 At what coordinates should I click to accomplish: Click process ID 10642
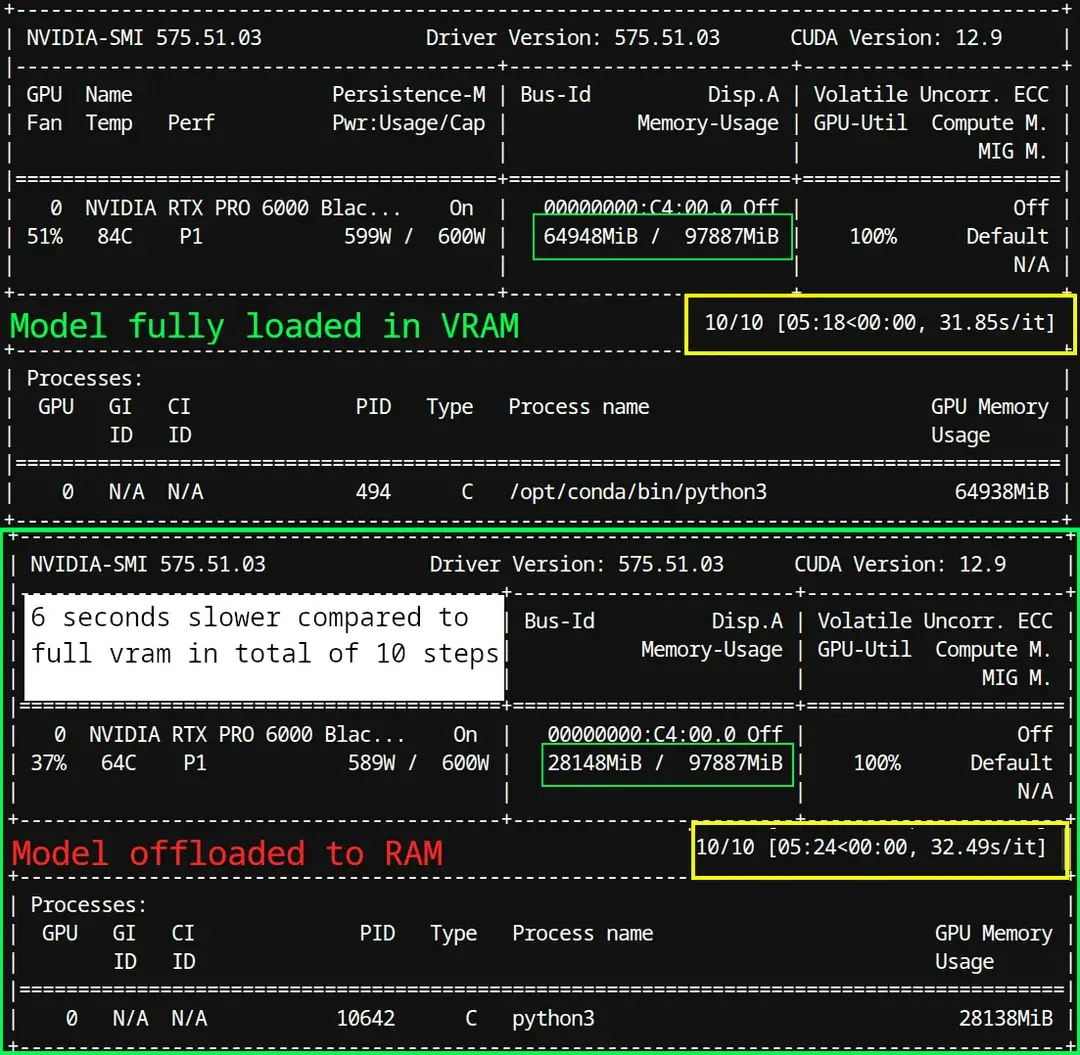pyautogui.click(x=366, y=1018)
